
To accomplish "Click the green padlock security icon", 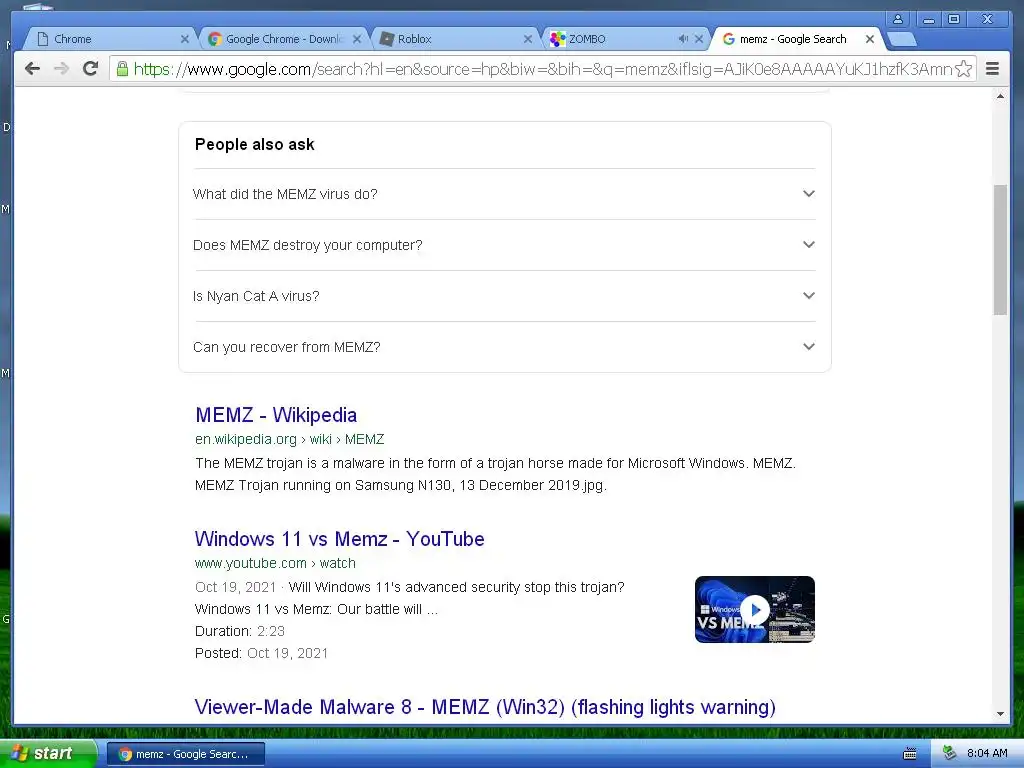I will tap(122, 69).
